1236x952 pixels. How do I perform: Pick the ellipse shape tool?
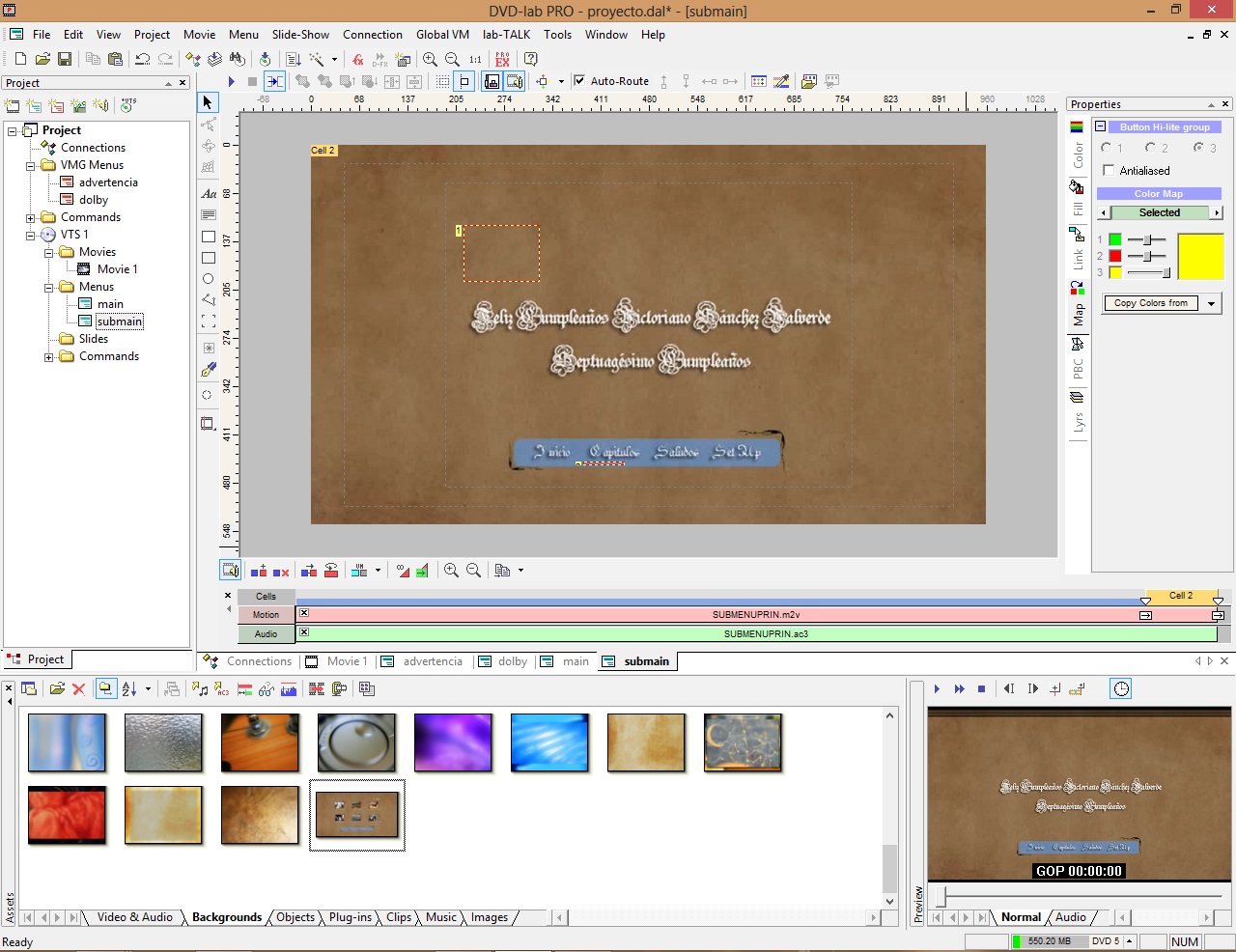point(208,279)
